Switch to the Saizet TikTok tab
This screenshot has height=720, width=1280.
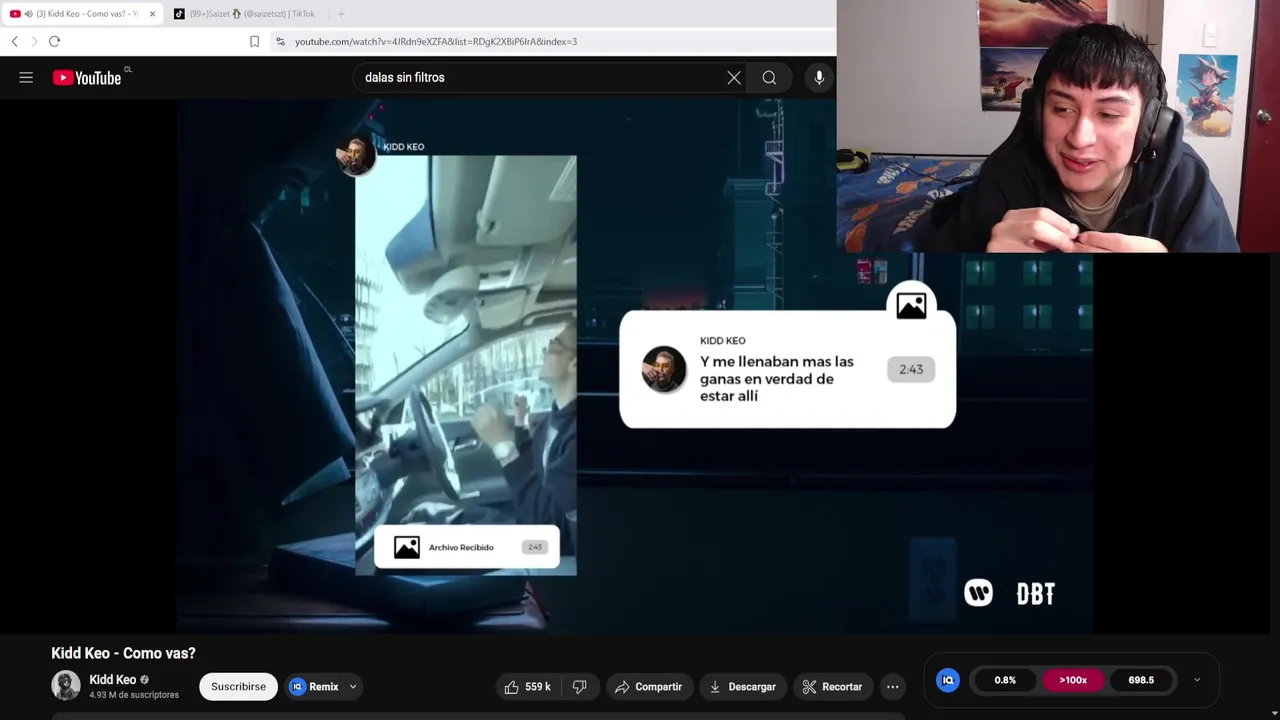click(x=245, y=14)
